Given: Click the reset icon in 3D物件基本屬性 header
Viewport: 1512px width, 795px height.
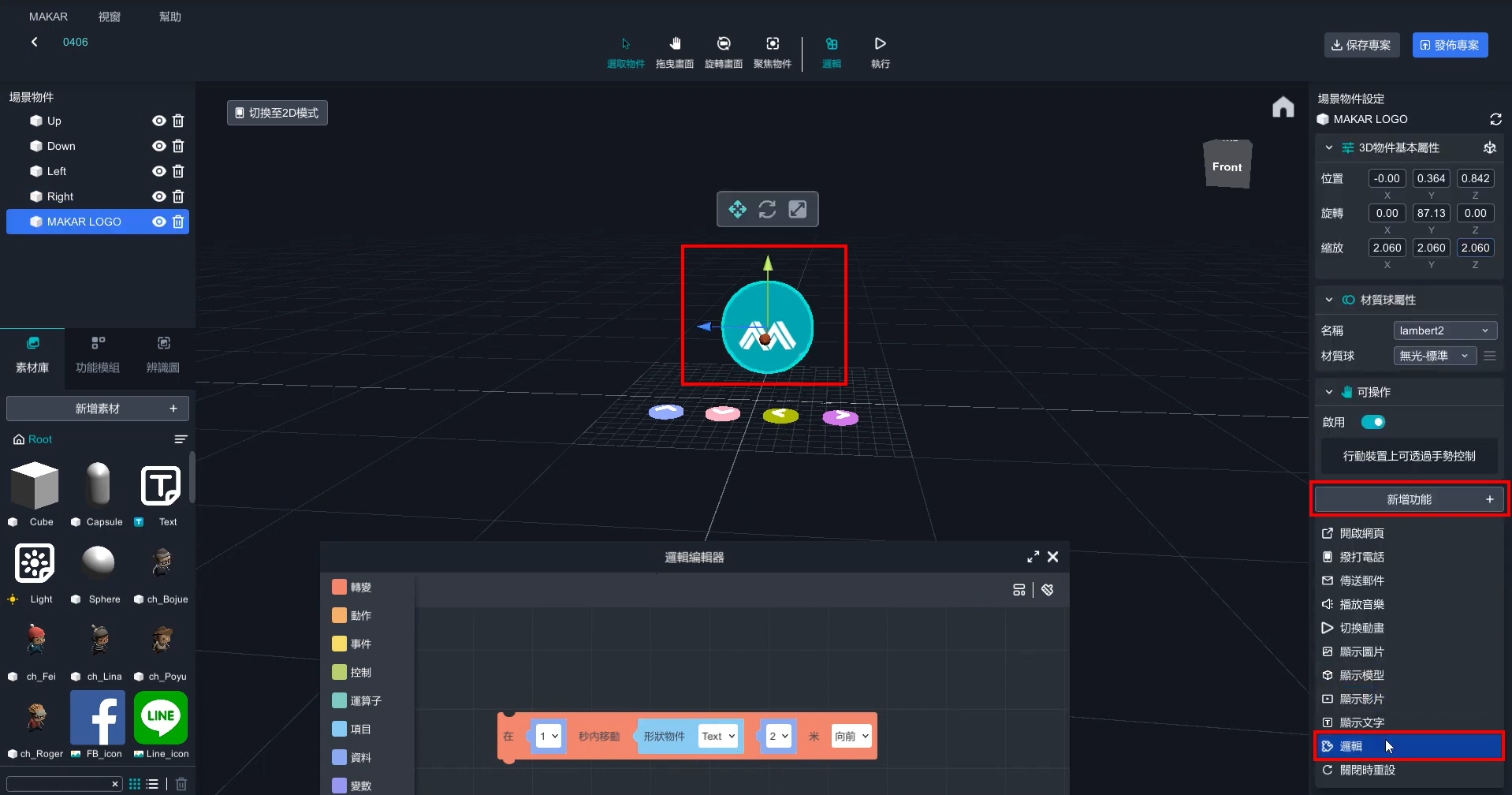Looking at the screenshot, I should (x=1489, y=147).
